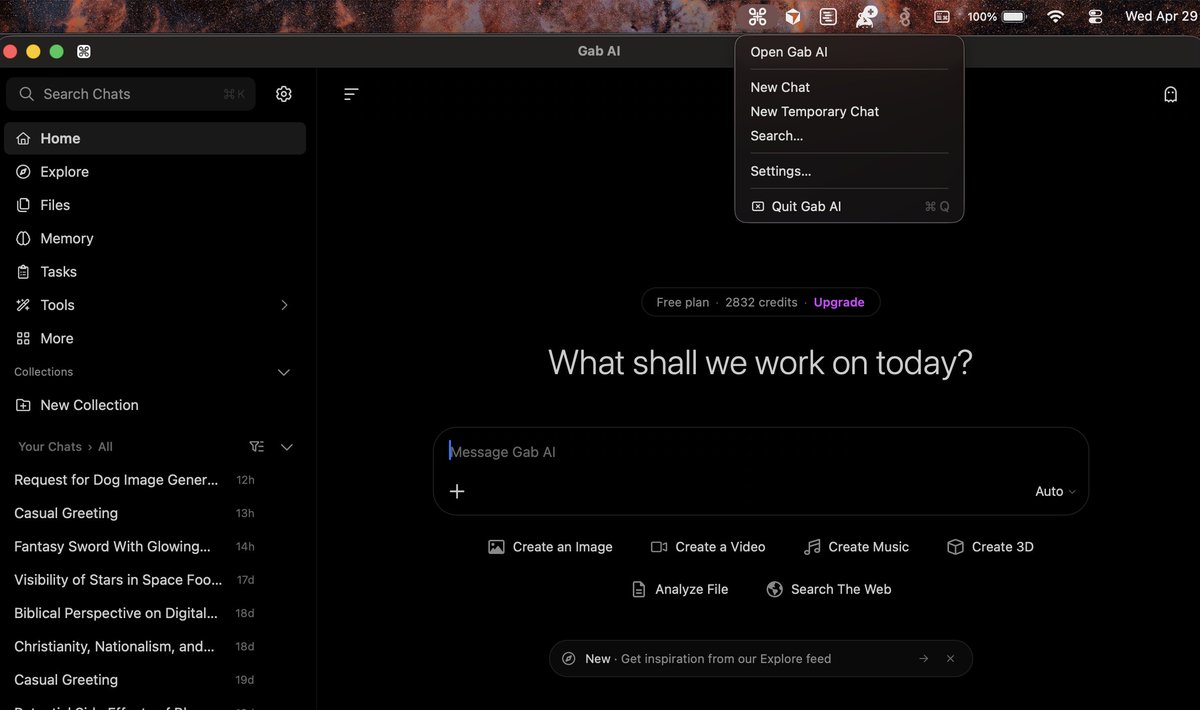Screen dimensions: 1200x710
Task: Open Memory in the sidebar
Action: pos(155,238)
